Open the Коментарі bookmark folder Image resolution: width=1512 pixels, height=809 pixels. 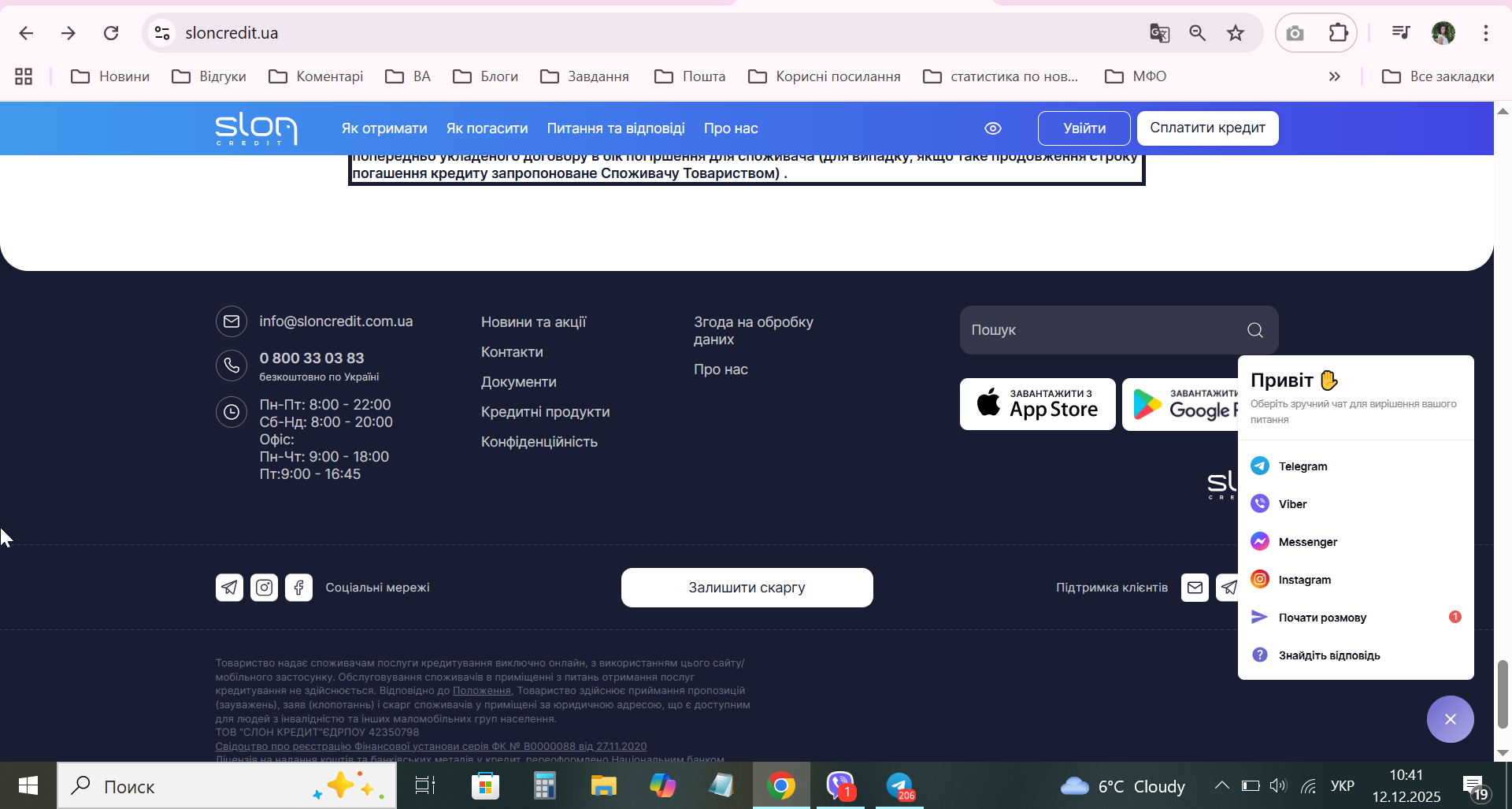pyautogui.click(x=316, y=76)
